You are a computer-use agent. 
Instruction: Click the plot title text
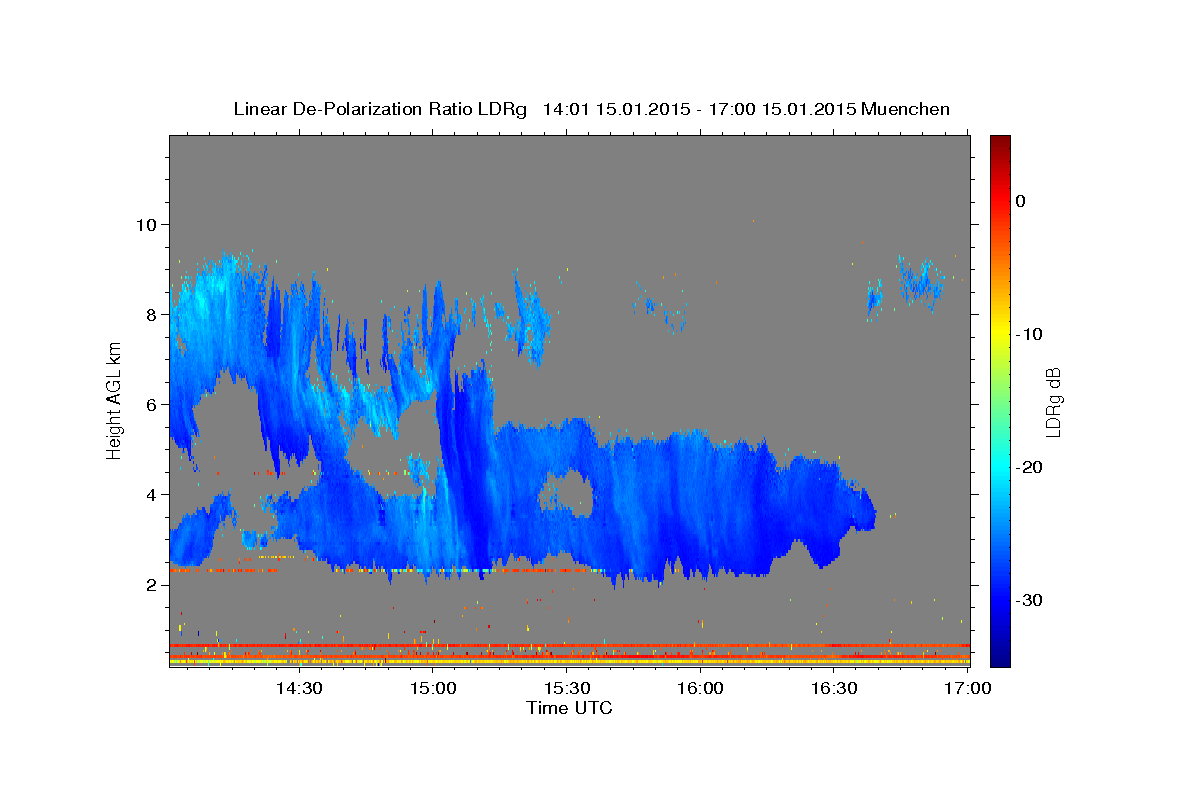tap(591, 109)
